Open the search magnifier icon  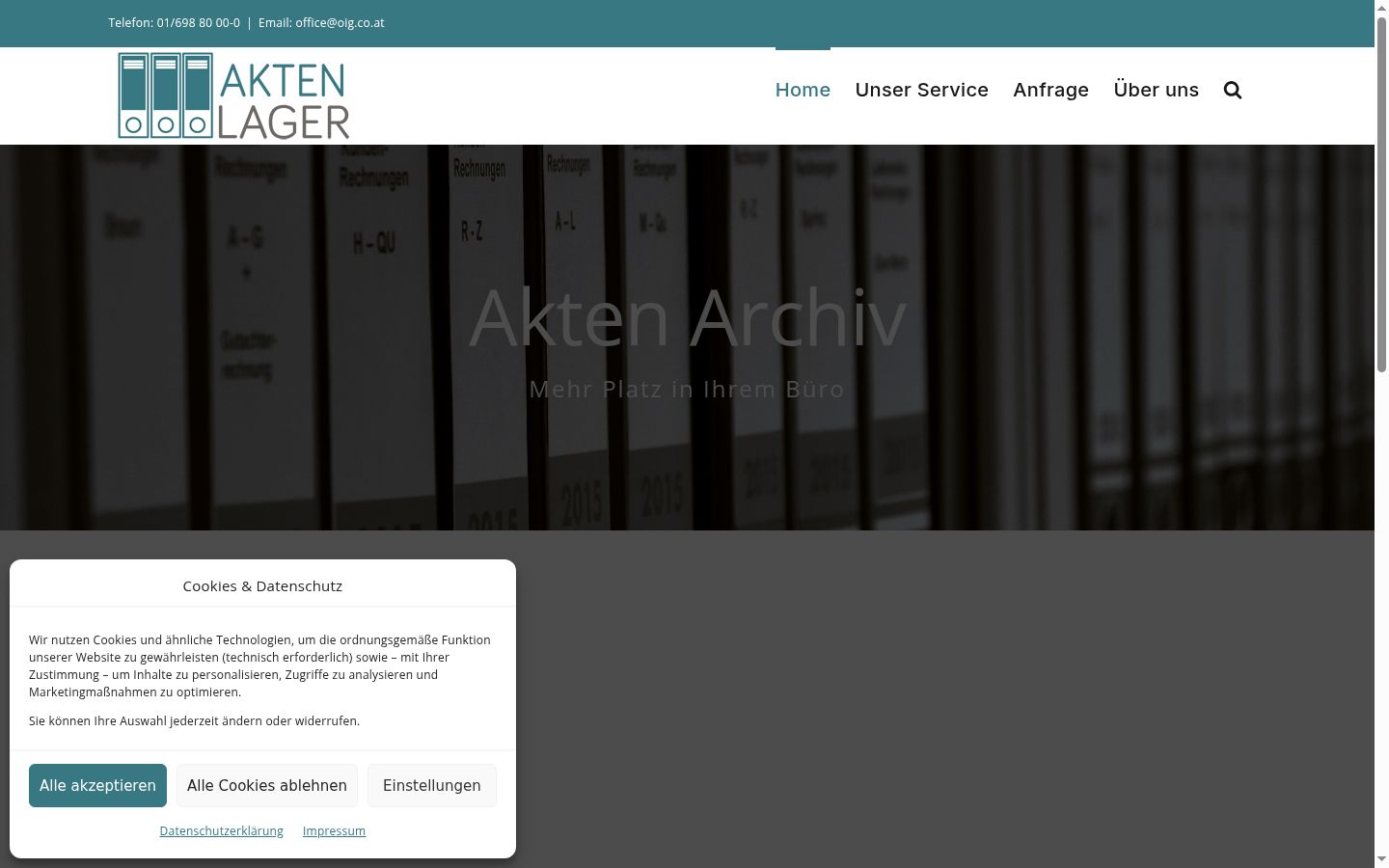point(1232,90)
